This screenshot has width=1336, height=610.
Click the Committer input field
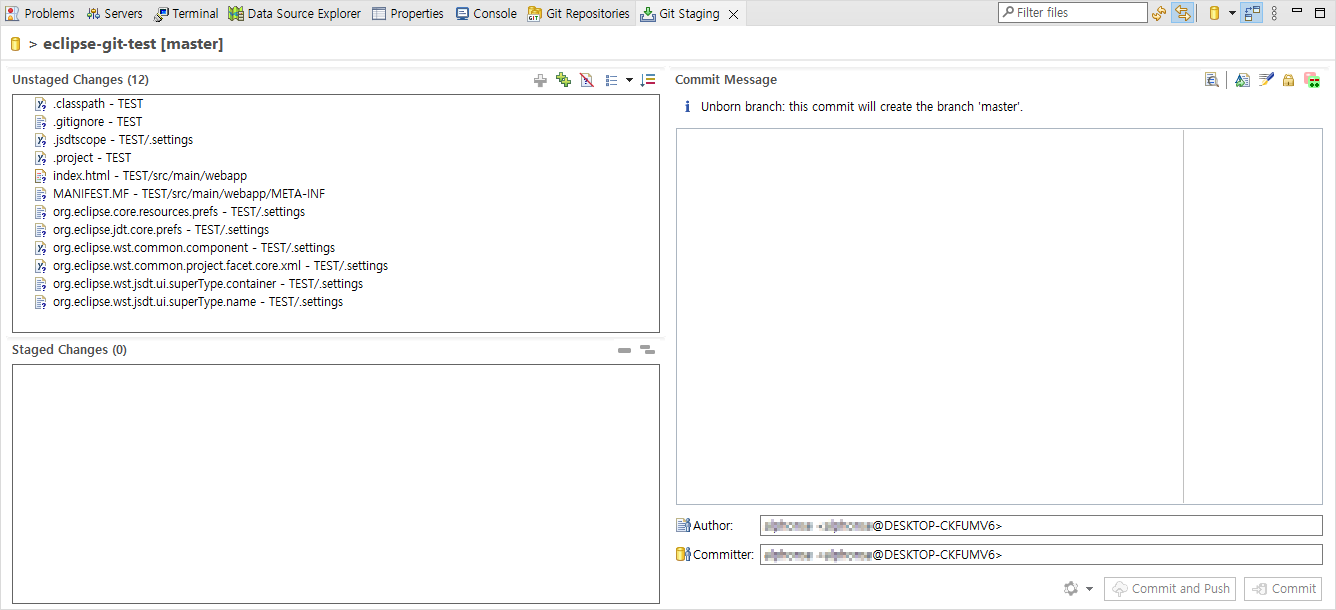(x=1040, y=555)
